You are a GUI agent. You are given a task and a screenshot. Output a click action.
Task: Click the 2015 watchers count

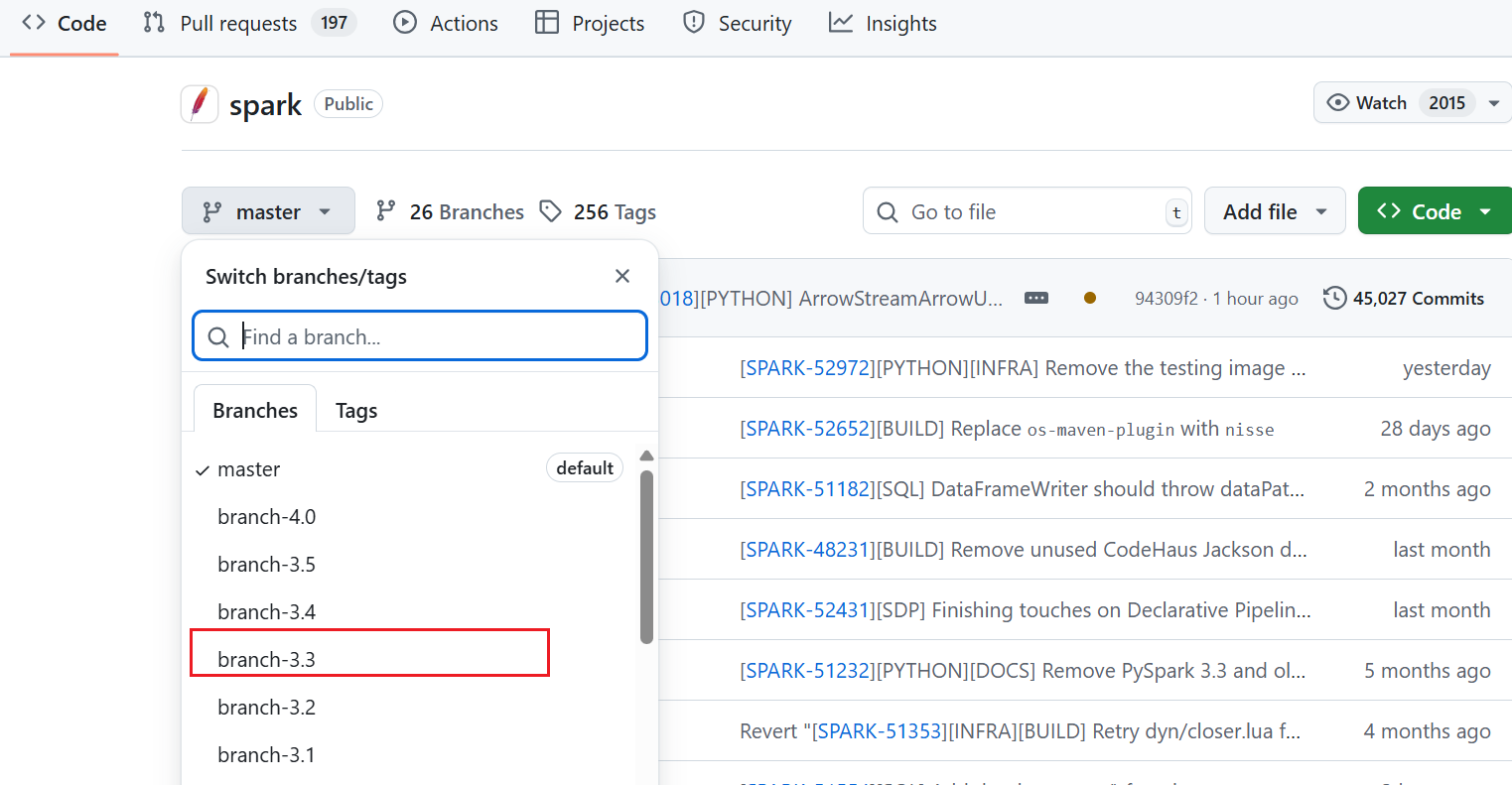[1446, 103]
